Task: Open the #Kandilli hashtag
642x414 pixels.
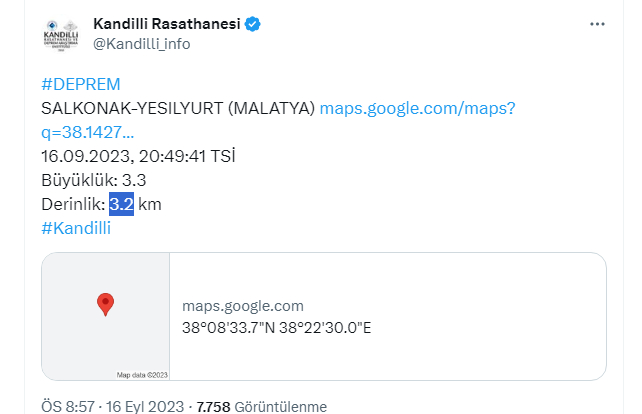Action: (76, 228)
